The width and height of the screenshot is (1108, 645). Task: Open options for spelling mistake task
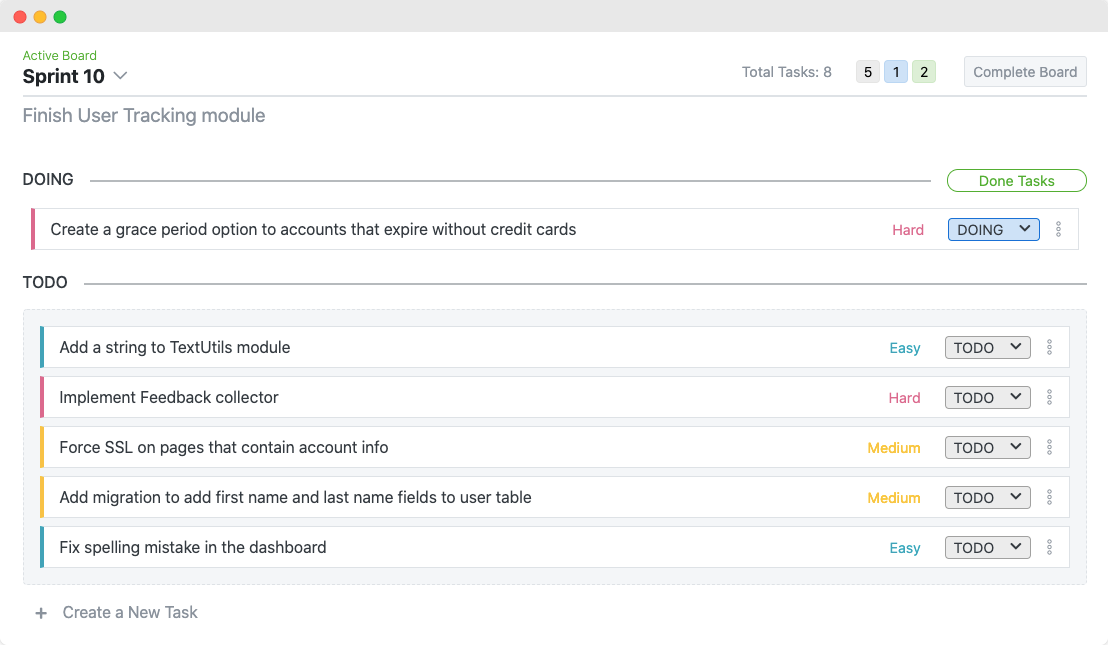click(x=1049, y=548)
